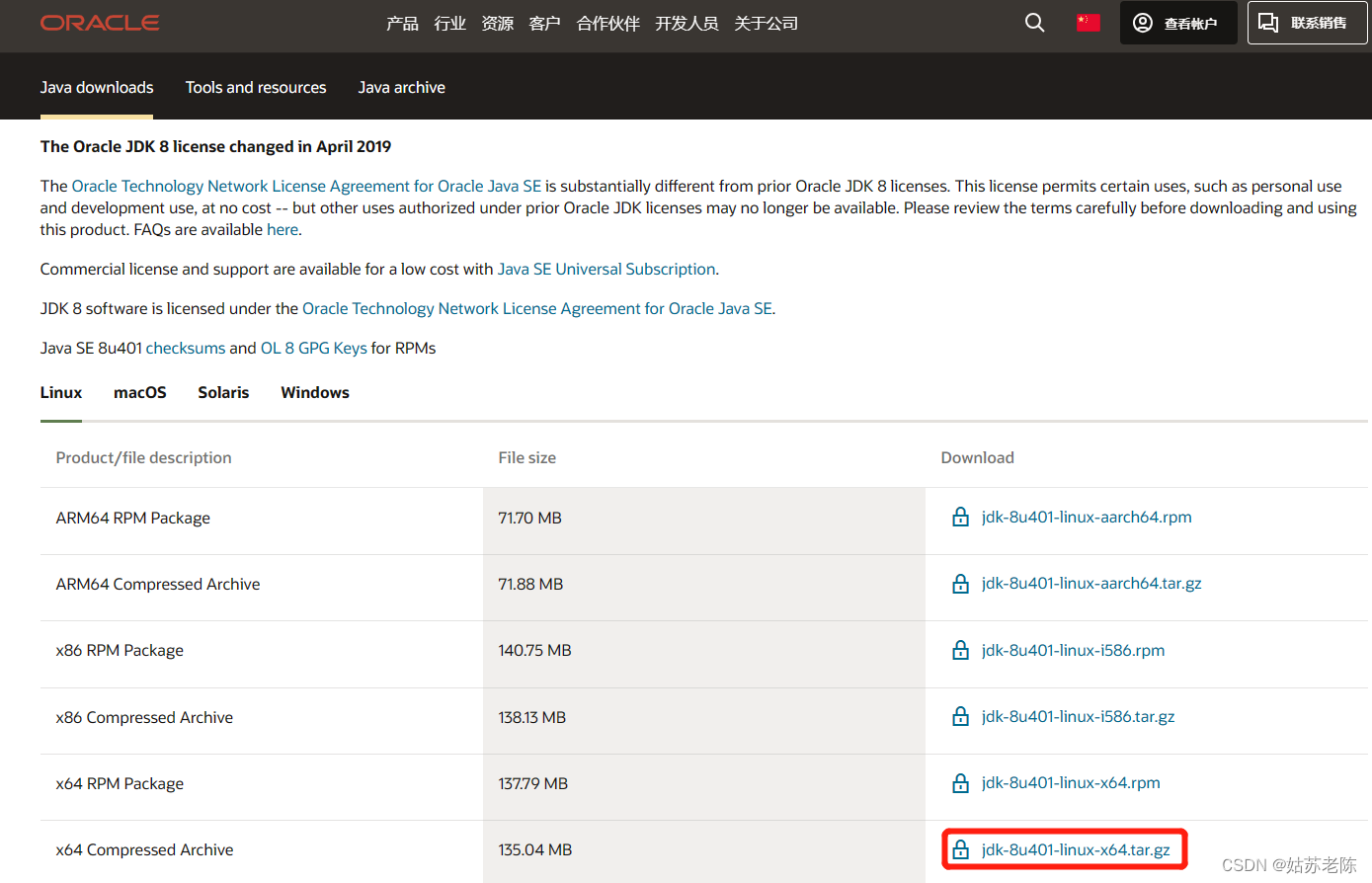
Task: Open the checksums link
Action: [x=186, y=348]
